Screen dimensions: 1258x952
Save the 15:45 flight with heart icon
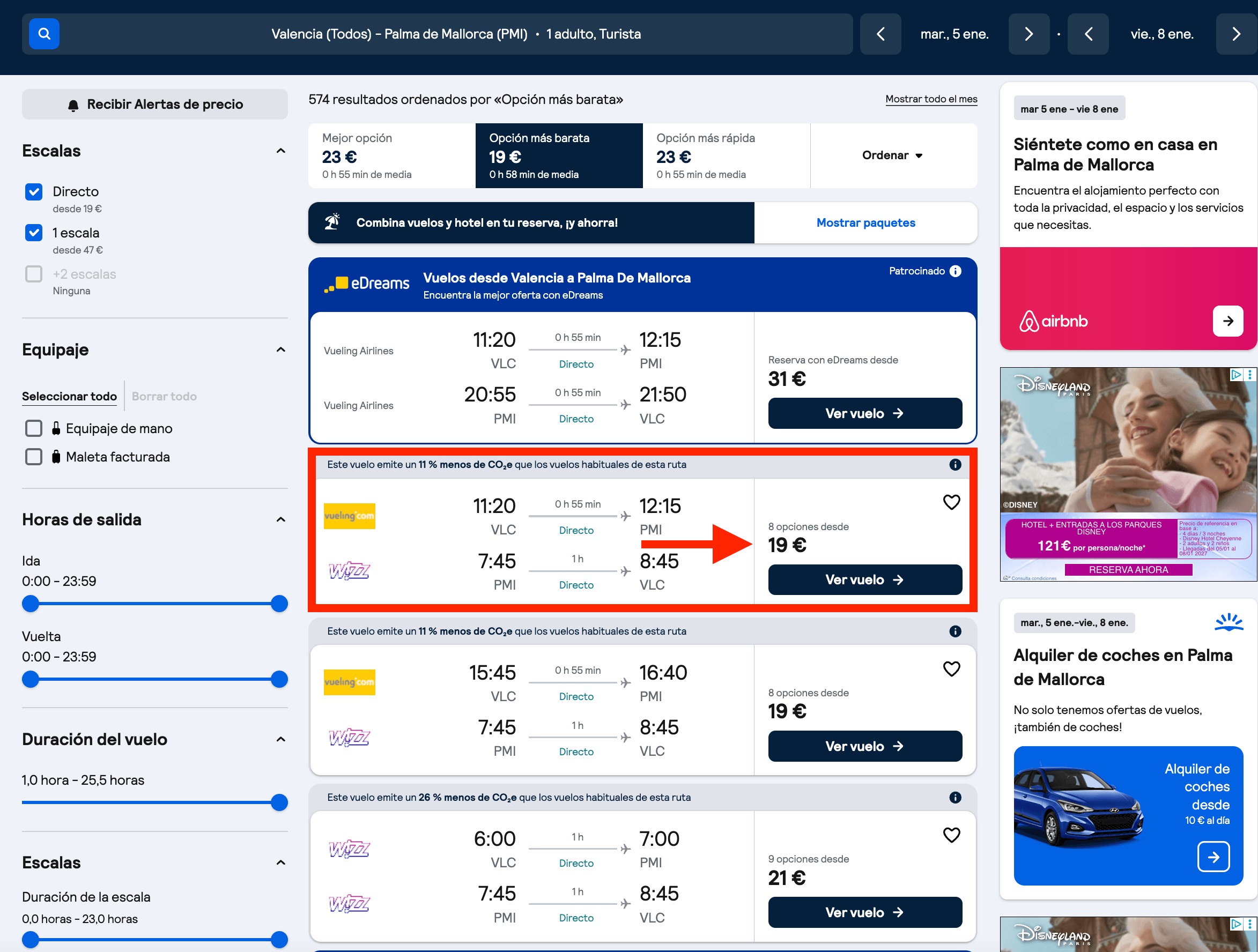point(951,668)
